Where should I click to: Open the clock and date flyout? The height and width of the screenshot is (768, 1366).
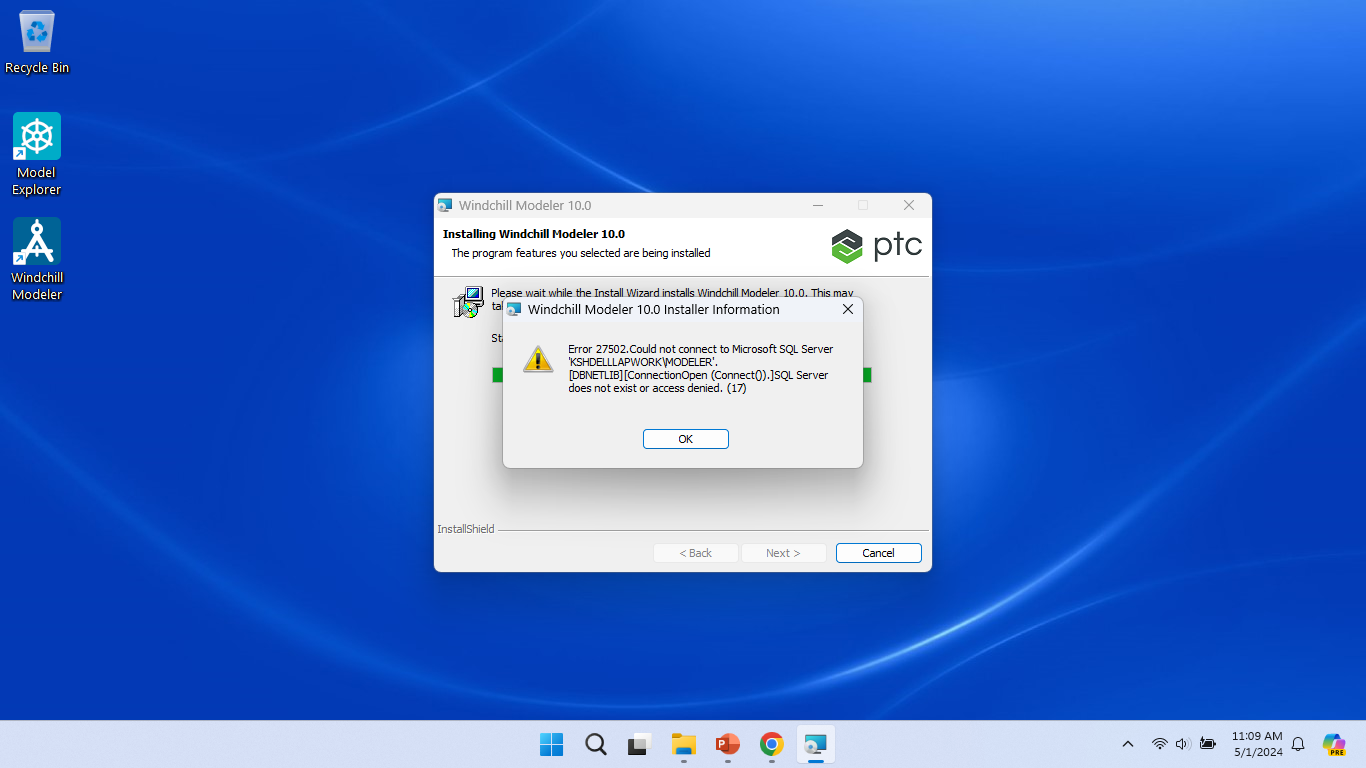[1256, 744]
